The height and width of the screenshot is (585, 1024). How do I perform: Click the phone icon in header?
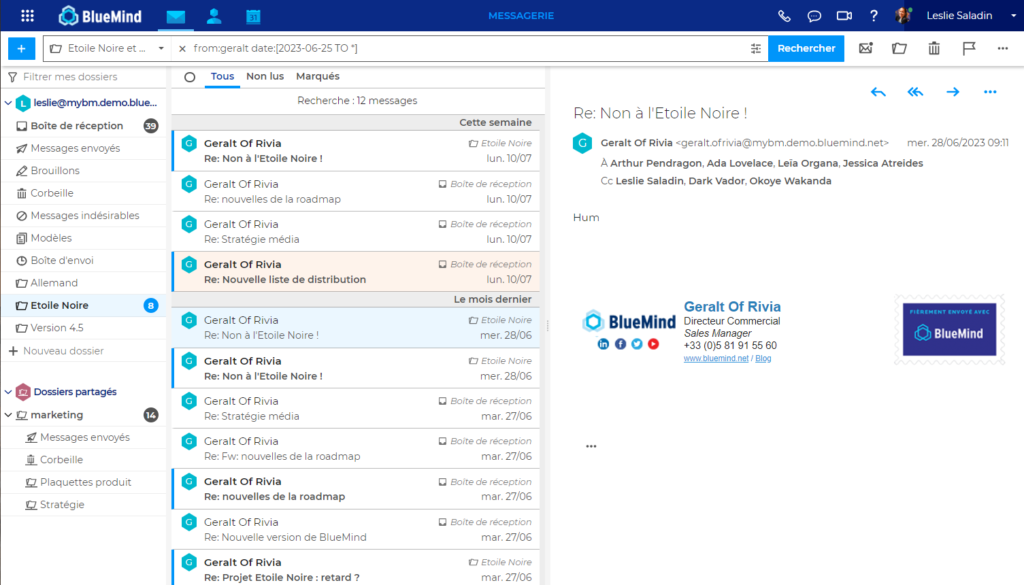pyautogui.click(x=784, y=16)
